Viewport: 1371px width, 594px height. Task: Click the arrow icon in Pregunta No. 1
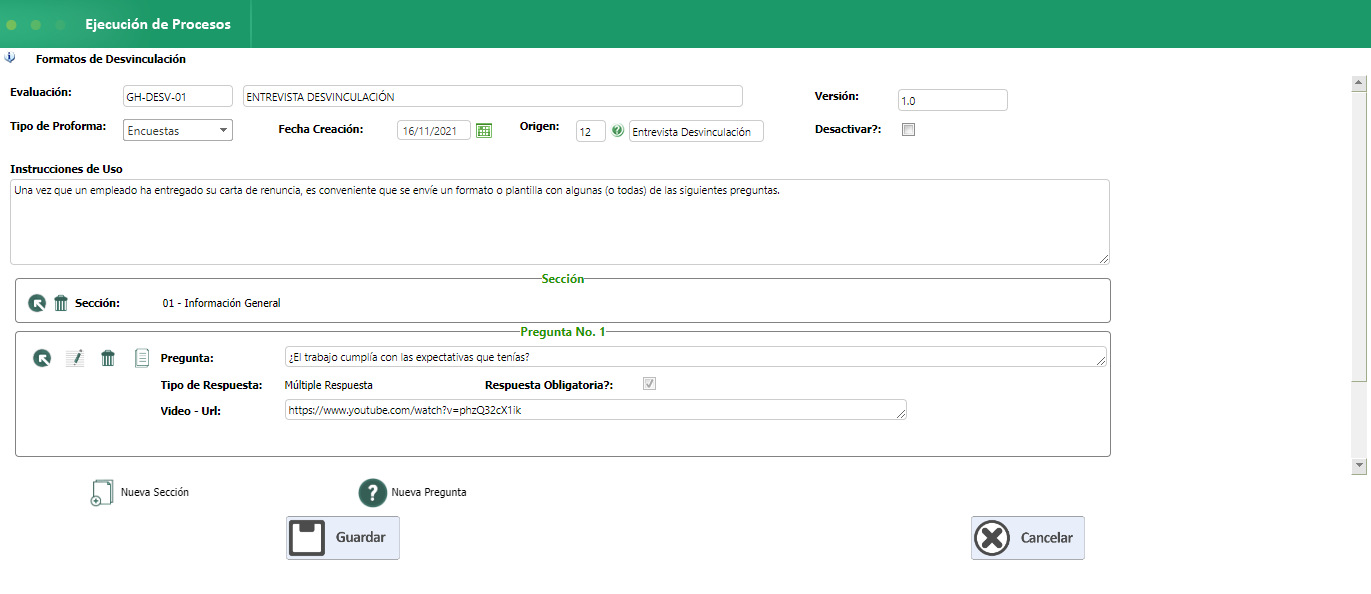42,358
